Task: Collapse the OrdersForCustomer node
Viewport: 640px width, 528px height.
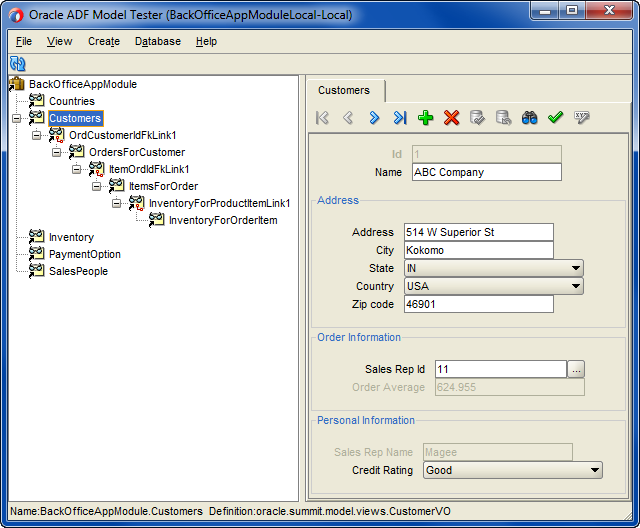Action: click(x=56, y=152)
